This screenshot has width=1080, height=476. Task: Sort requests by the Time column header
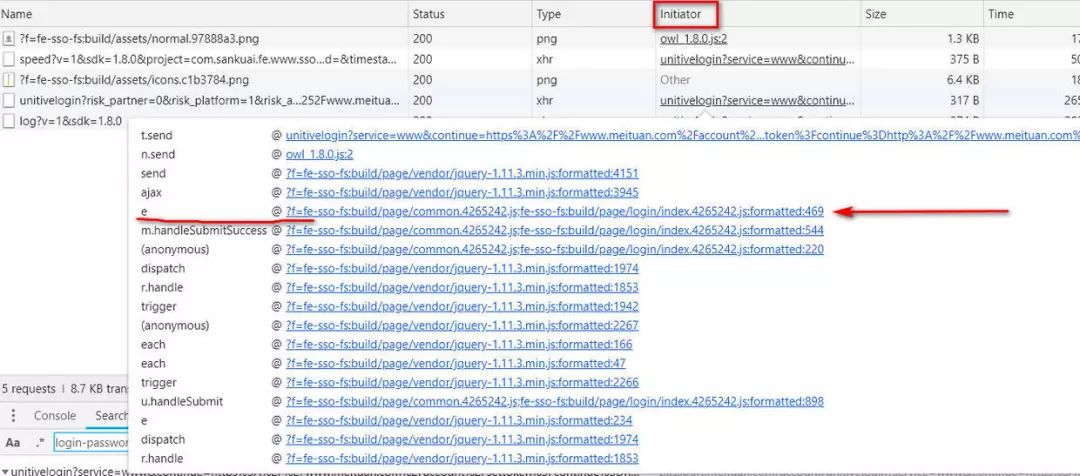point(1032,14)
